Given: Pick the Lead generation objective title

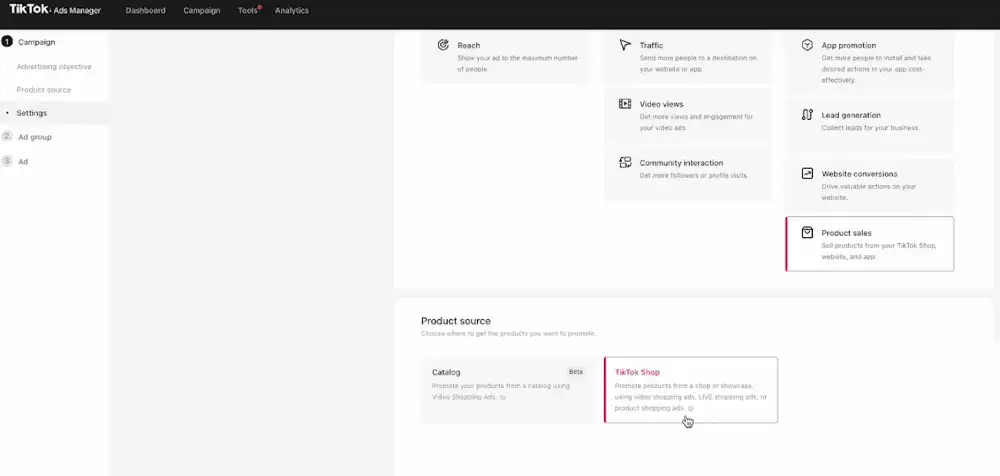Looking at the screenshot, I should 851,115.
